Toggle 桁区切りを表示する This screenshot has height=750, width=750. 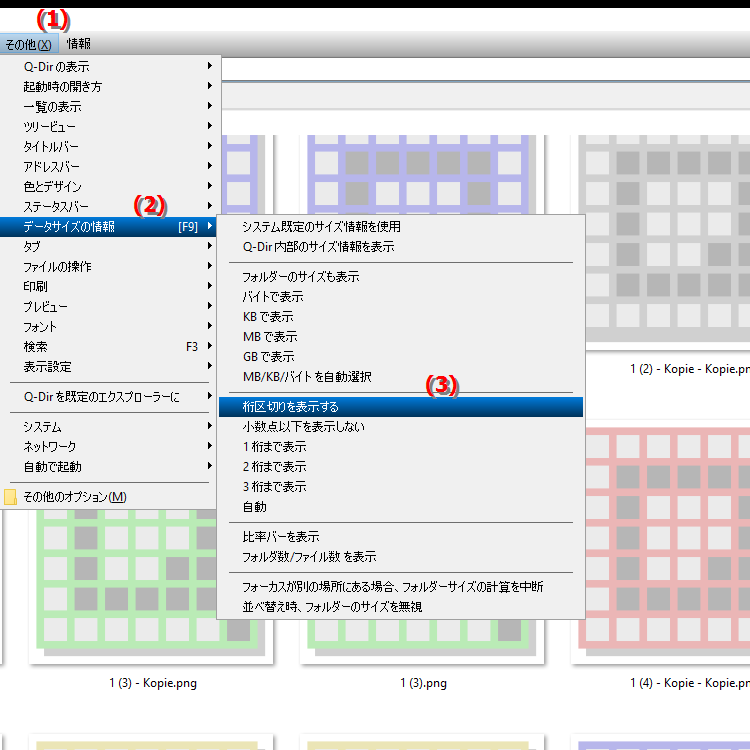tap(401, 407)
